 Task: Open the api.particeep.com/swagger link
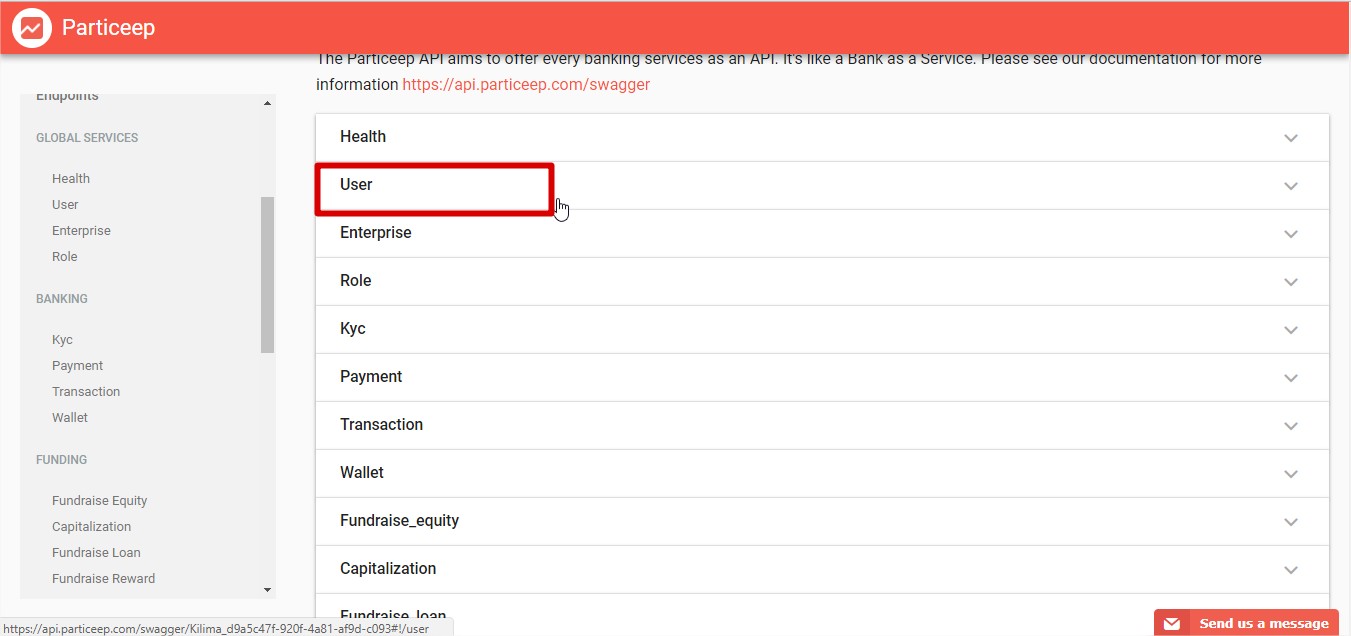click(526, 84)
